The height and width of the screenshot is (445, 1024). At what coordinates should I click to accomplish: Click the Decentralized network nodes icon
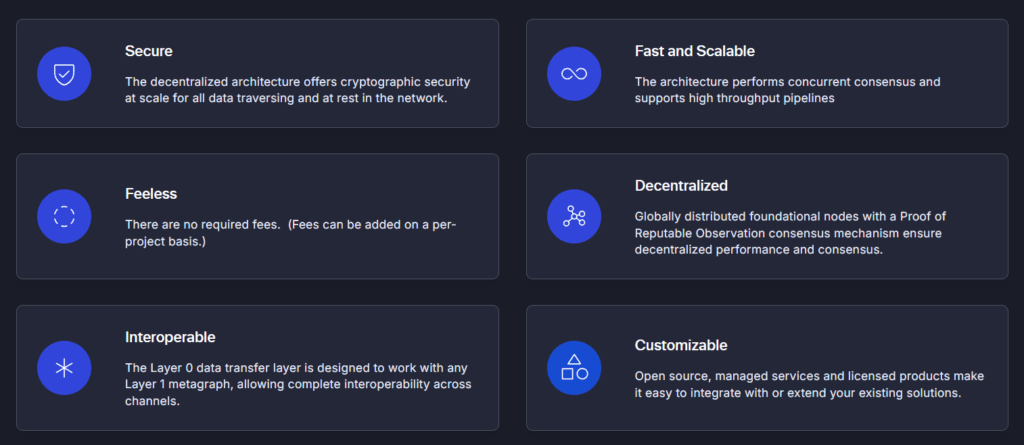coord(574,216)
